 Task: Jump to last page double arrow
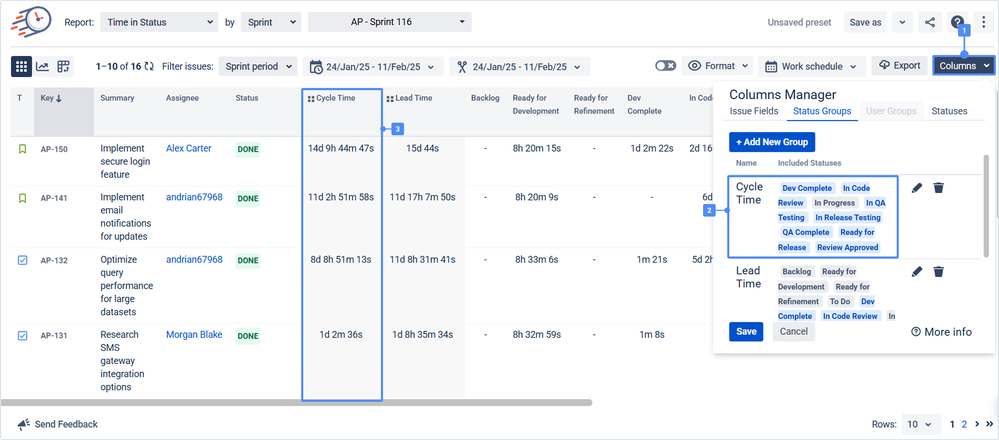990,424
